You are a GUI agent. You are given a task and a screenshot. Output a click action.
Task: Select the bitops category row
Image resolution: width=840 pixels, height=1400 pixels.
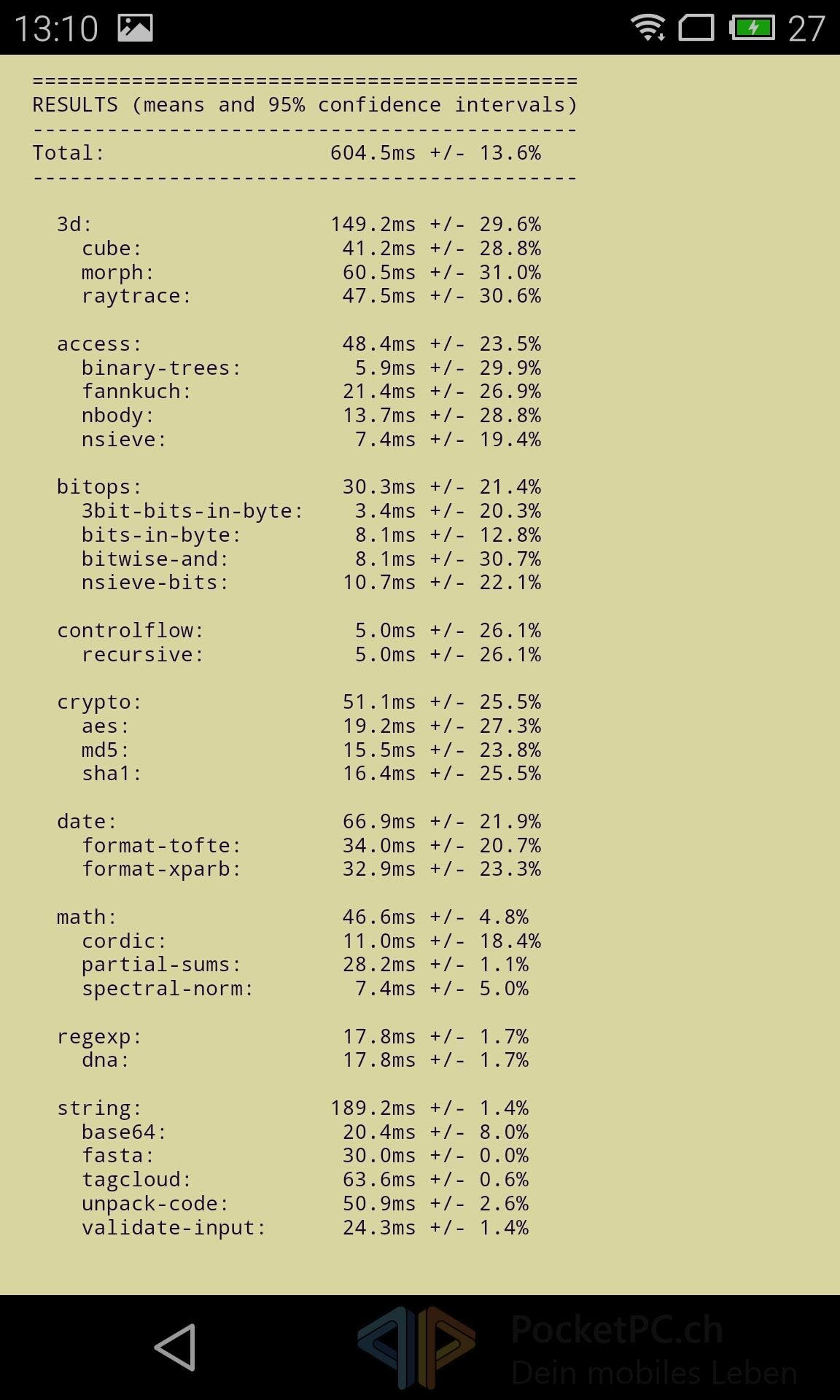pyautogui.click(x=299, y=487)
